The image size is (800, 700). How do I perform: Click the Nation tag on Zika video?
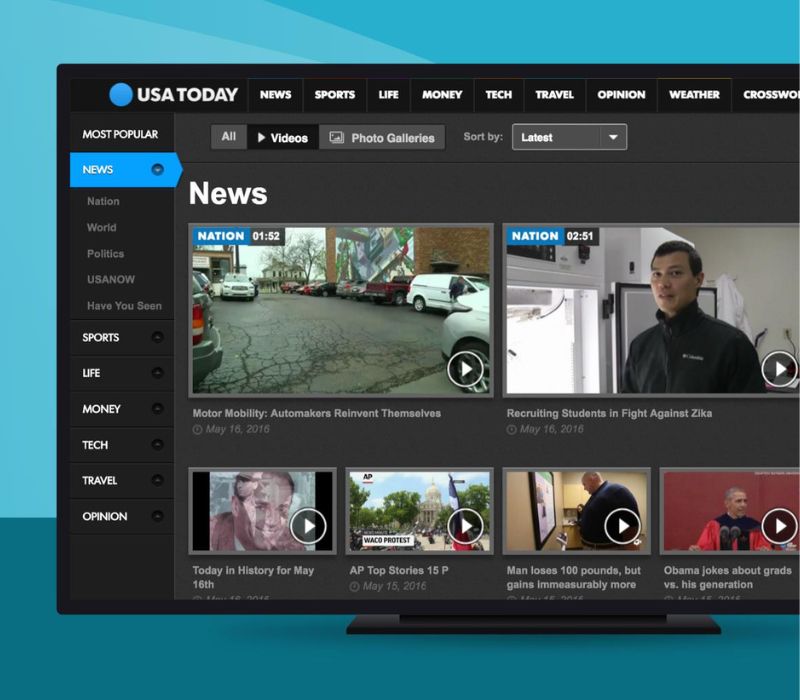tap(535, 236)
